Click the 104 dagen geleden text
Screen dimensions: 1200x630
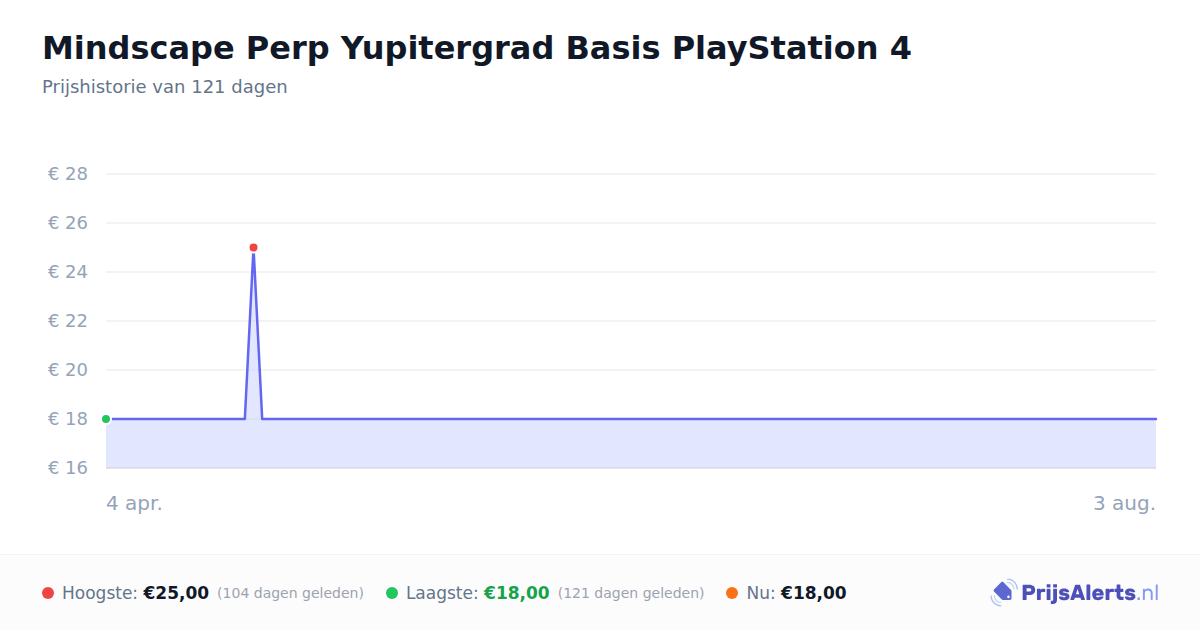tap(290, 593)
